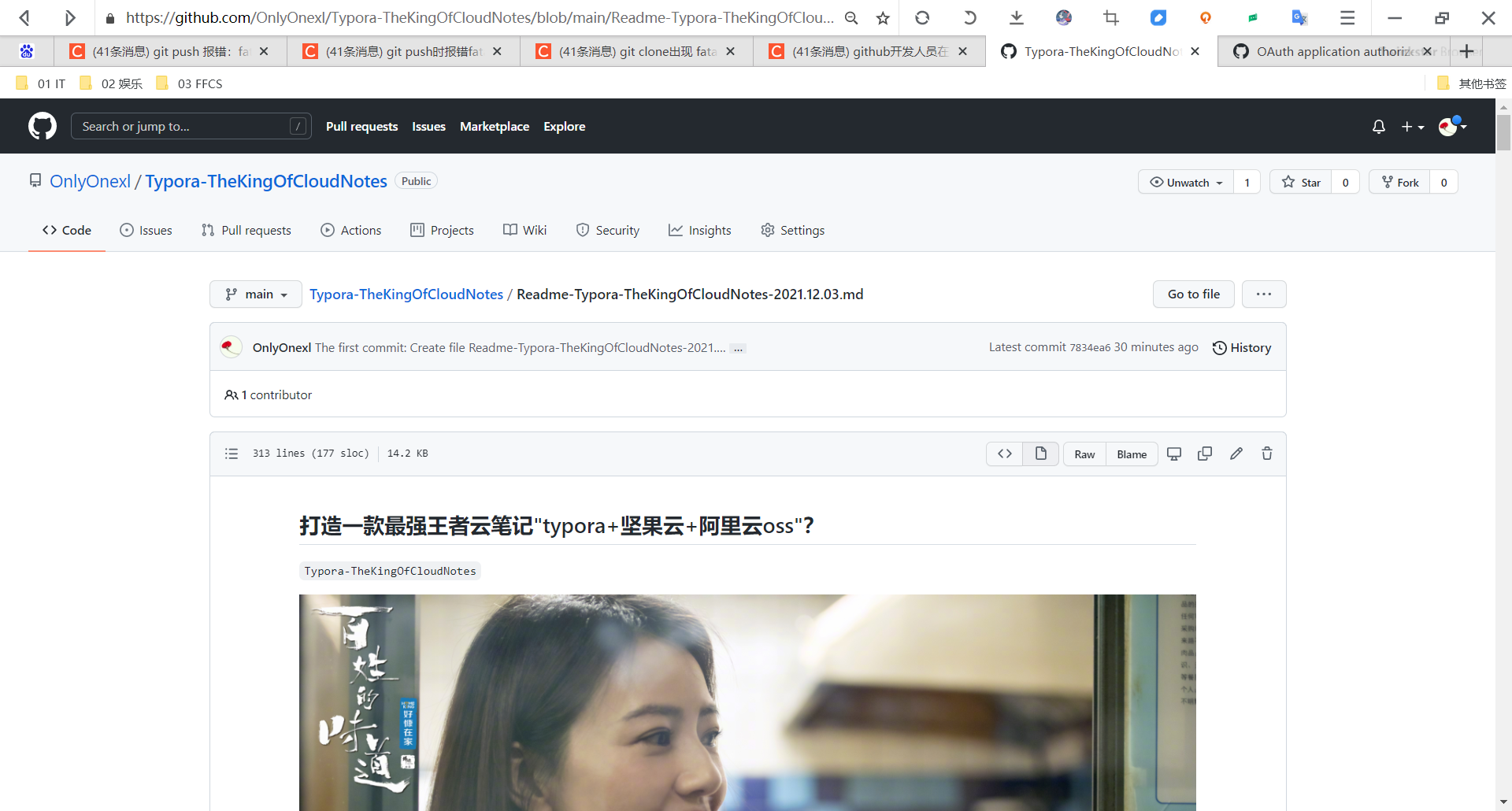
Task: Open Marketplace in the top navigation
Action: 495,126
